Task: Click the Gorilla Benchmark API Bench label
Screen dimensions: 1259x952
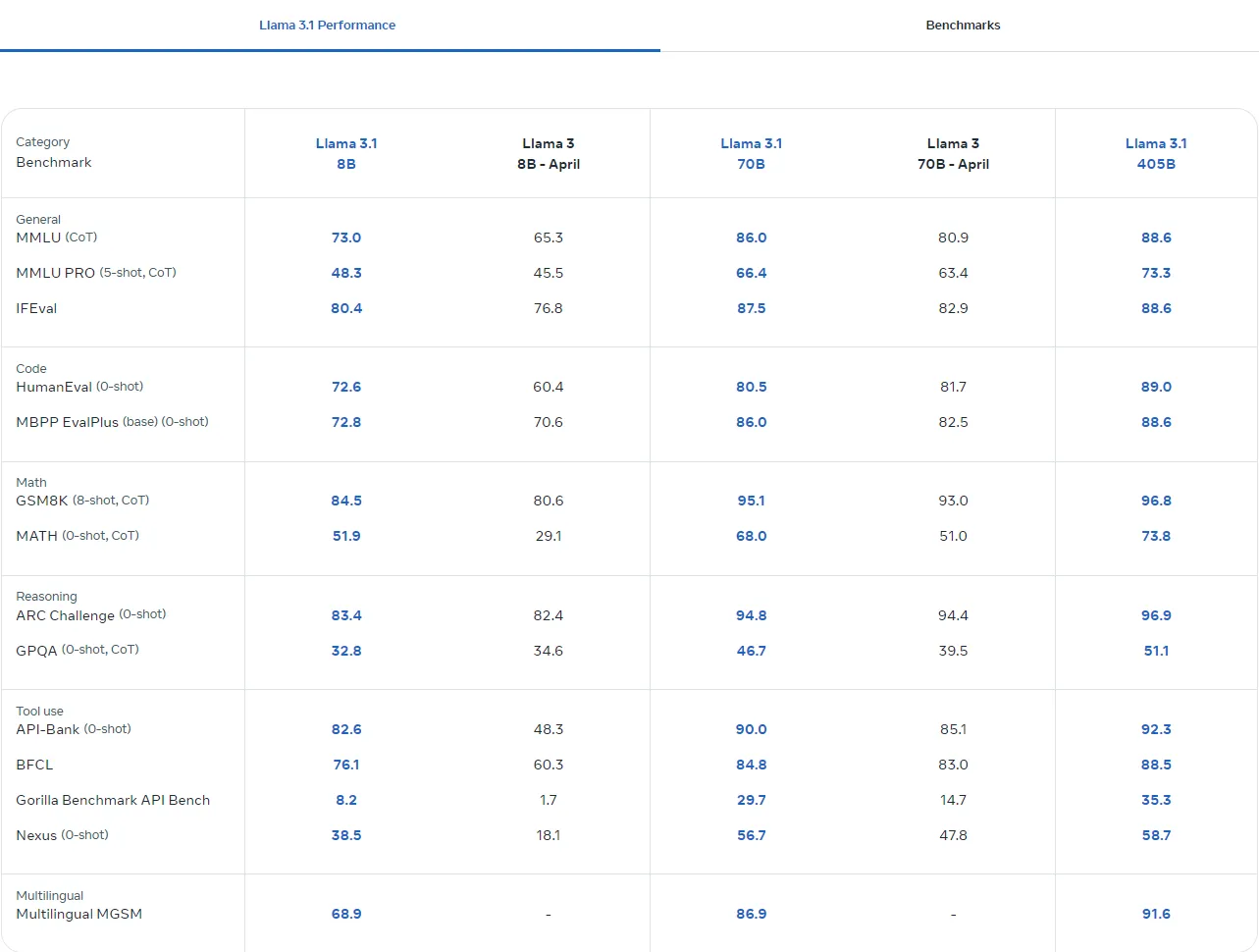Action: click(x=113, y=800)
